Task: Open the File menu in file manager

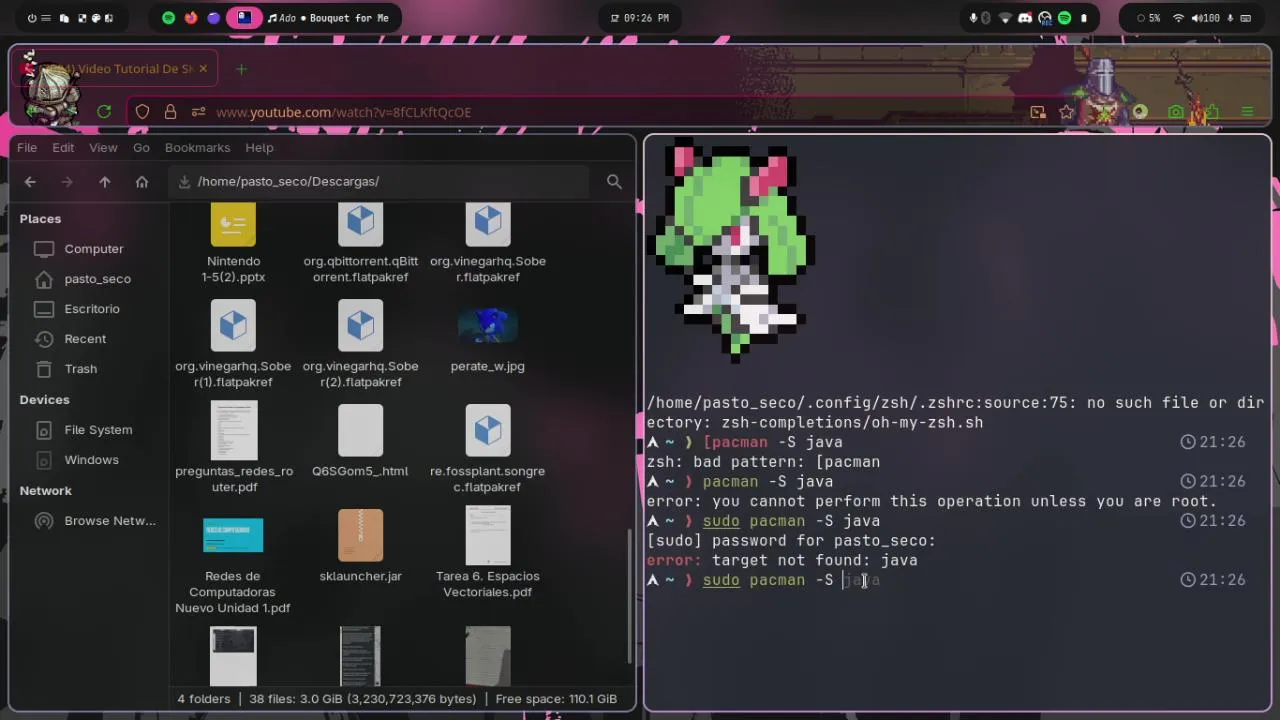Action: [x=27, y=147]
